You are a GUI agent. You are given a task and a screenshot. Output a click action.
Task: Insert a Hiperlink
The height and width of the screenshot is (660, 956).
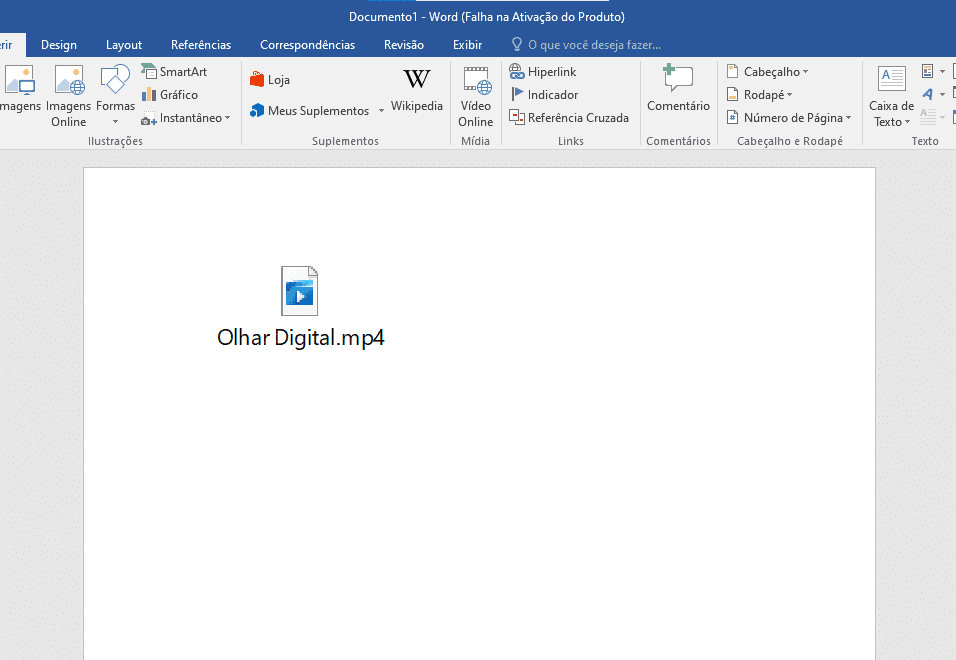(x=543, y=71)
